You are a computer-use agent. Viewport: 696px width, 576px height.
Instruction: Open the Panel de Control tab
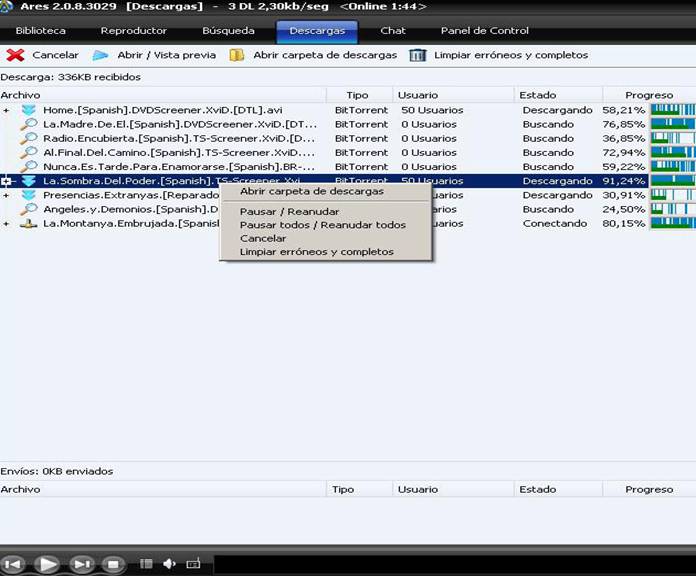[485, 31]
